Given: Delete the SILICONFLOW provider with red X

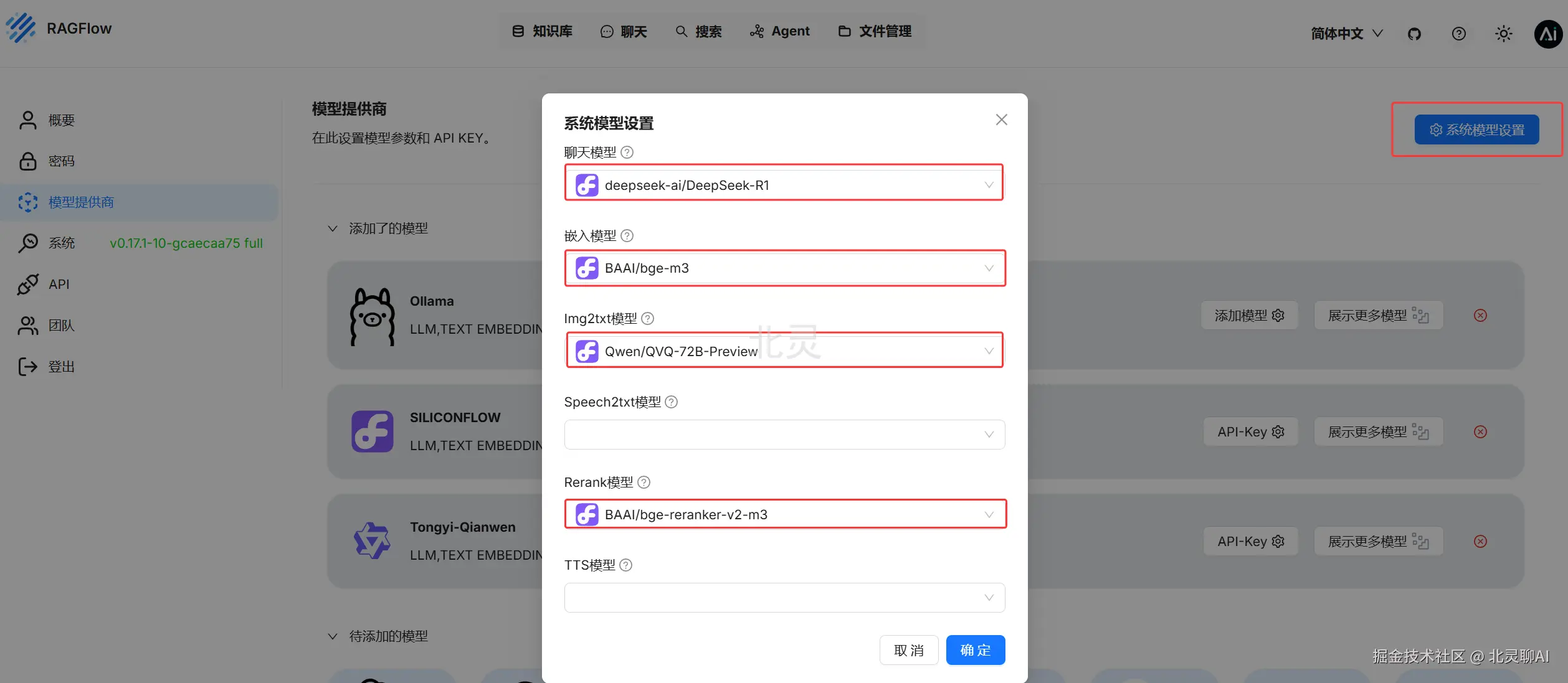Looking at the screenshot, I should [x=1480, y=431].
